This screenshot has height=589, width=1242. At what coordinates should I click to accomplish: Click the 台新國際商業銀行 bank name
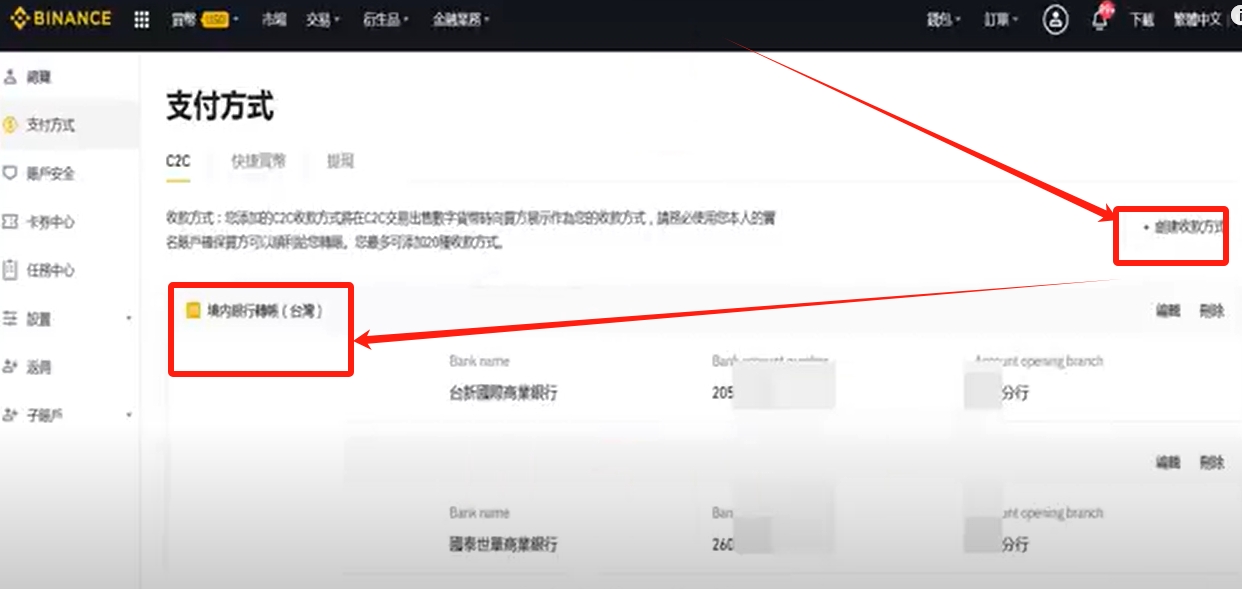pyautogui.click(x=504, y=393)
